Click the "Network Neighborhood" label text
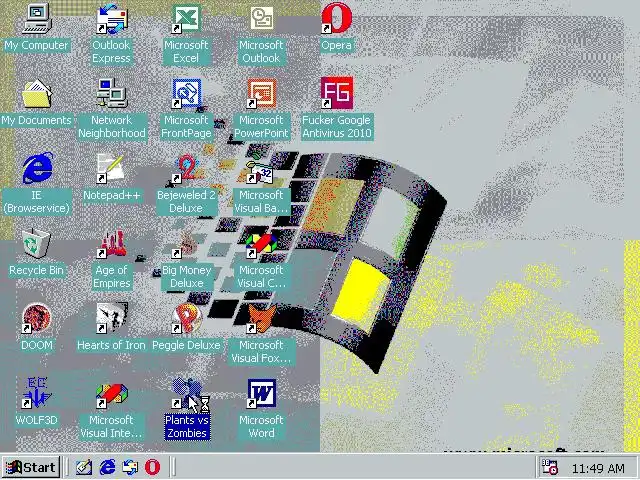 112,127
